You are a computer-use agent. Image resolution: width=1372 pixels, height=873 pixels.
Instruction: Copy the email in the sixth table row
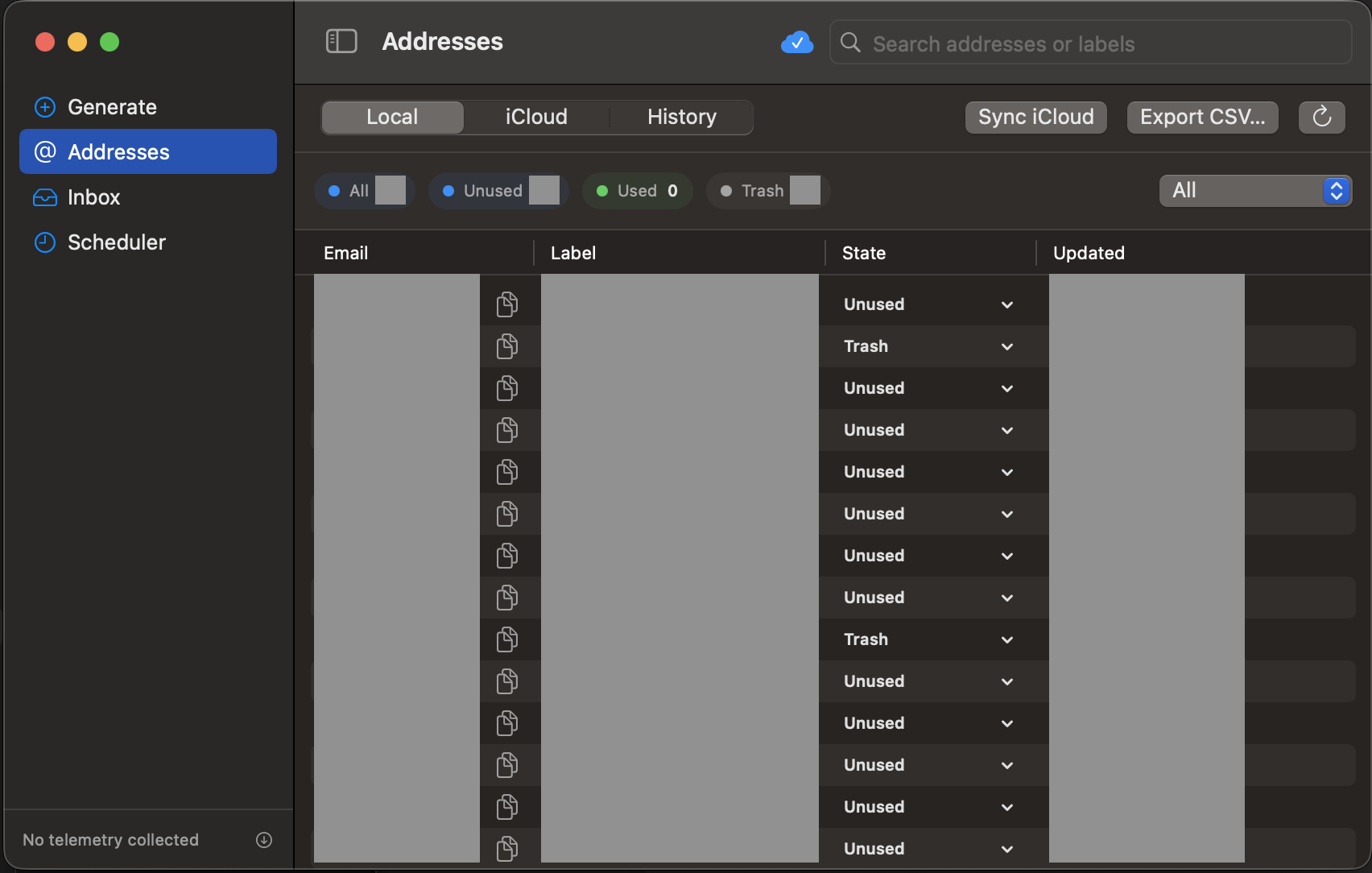(x=507, y=514)
